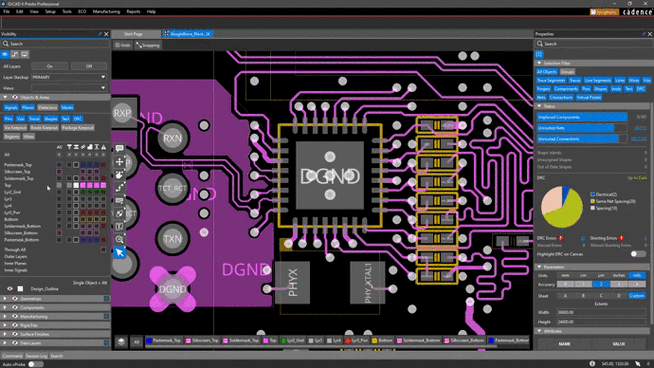Toggle Surface Finishes visibility eye
The height and width of the screenshot is (368, 654).
coord(15,334)
